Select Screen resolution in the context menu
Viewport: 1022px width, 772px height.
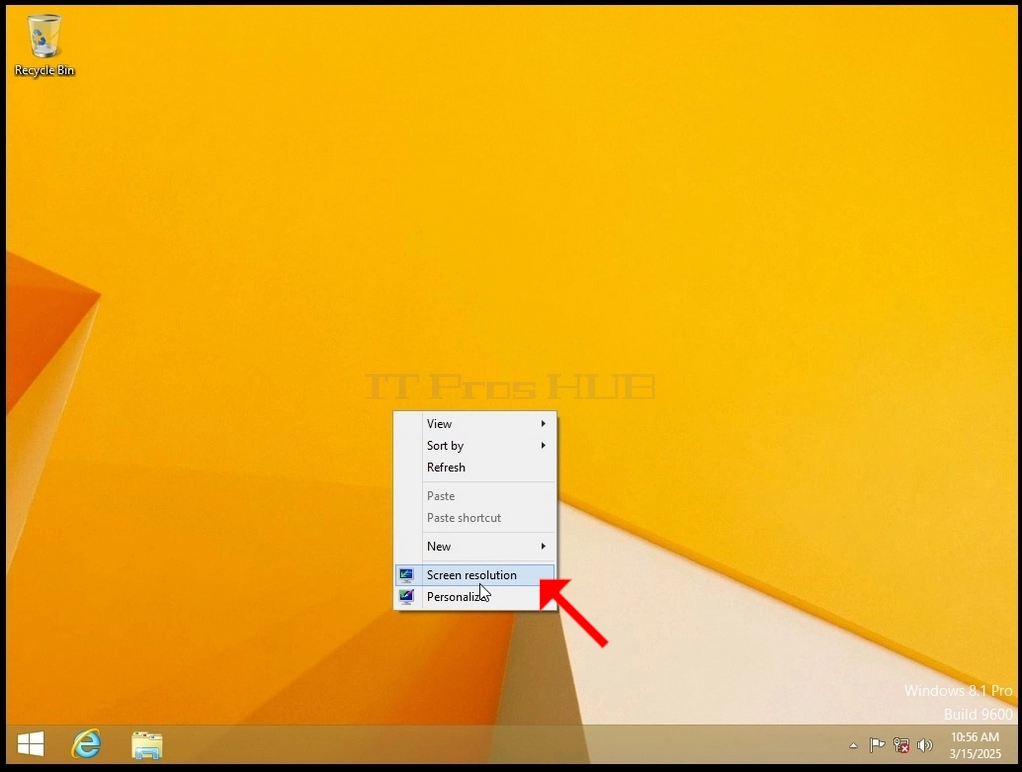coord(474,575)
